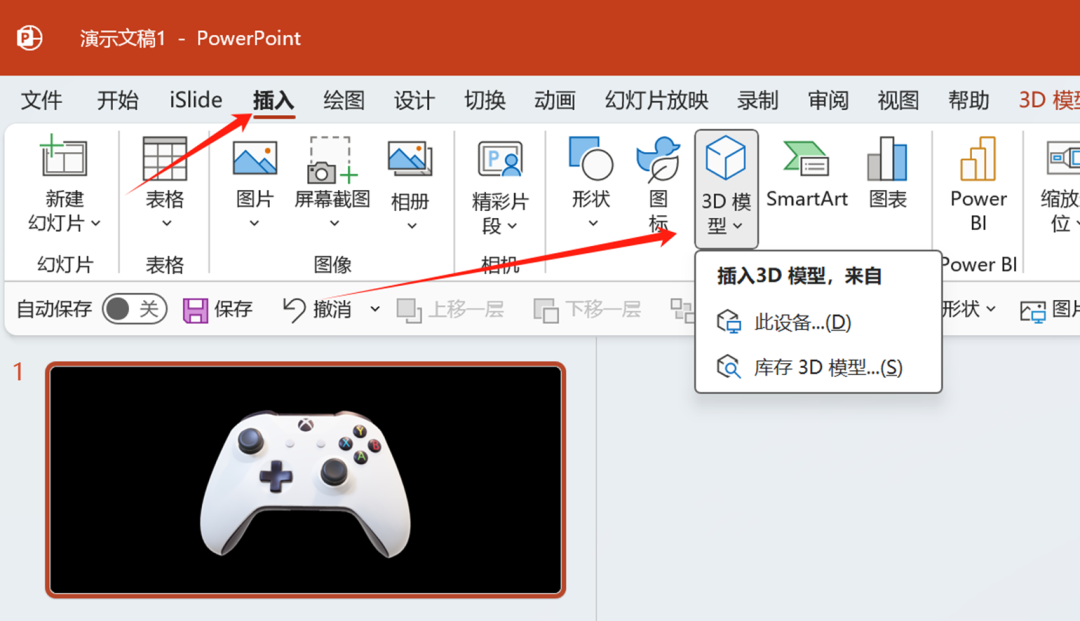Open the quick toolbar 形状 dropdown
Image resolution: width=1080 pixels, height=621 pixels.
click(990, 309)
